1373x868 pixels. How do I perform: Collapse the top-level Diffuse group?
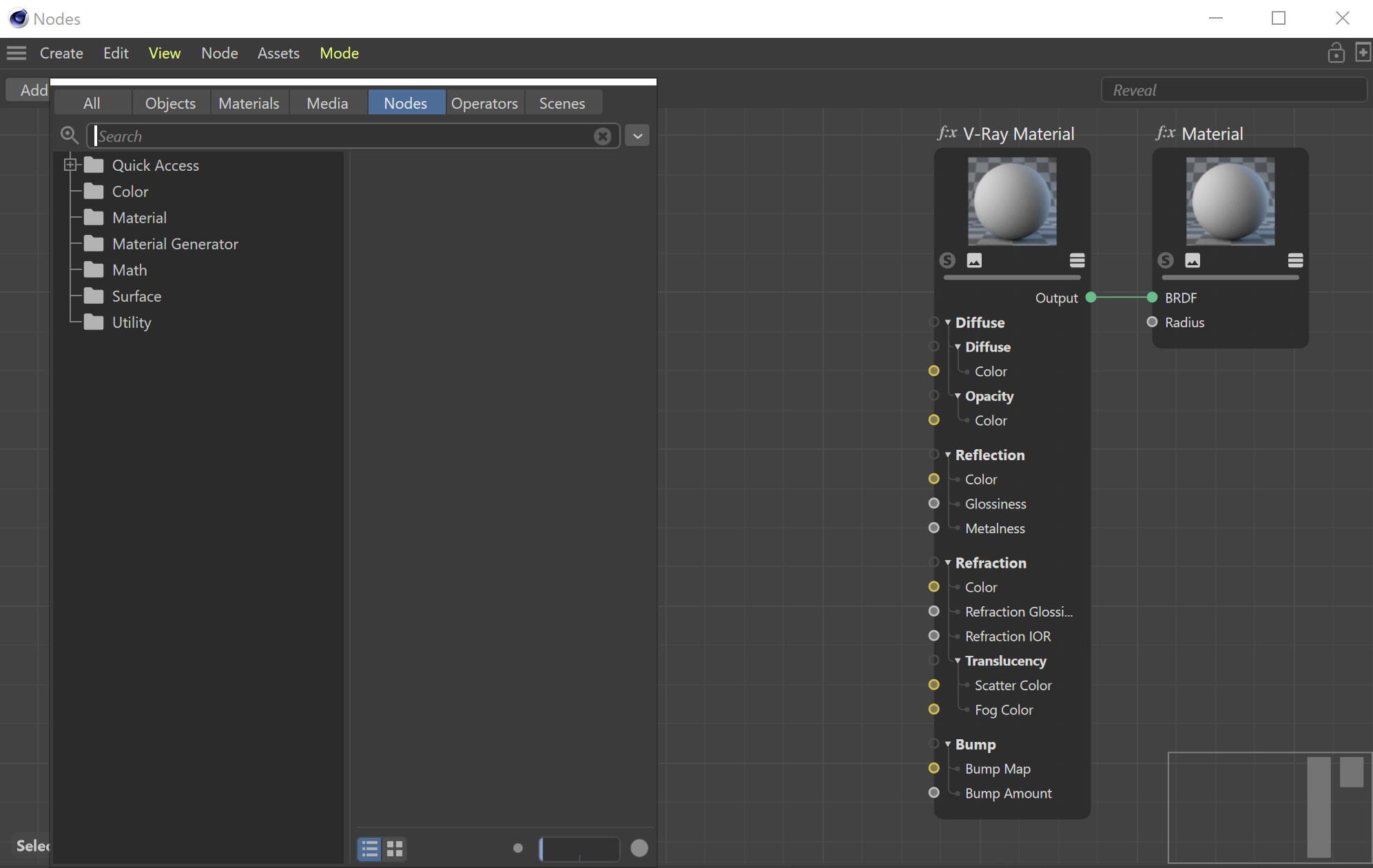point(948,322)
